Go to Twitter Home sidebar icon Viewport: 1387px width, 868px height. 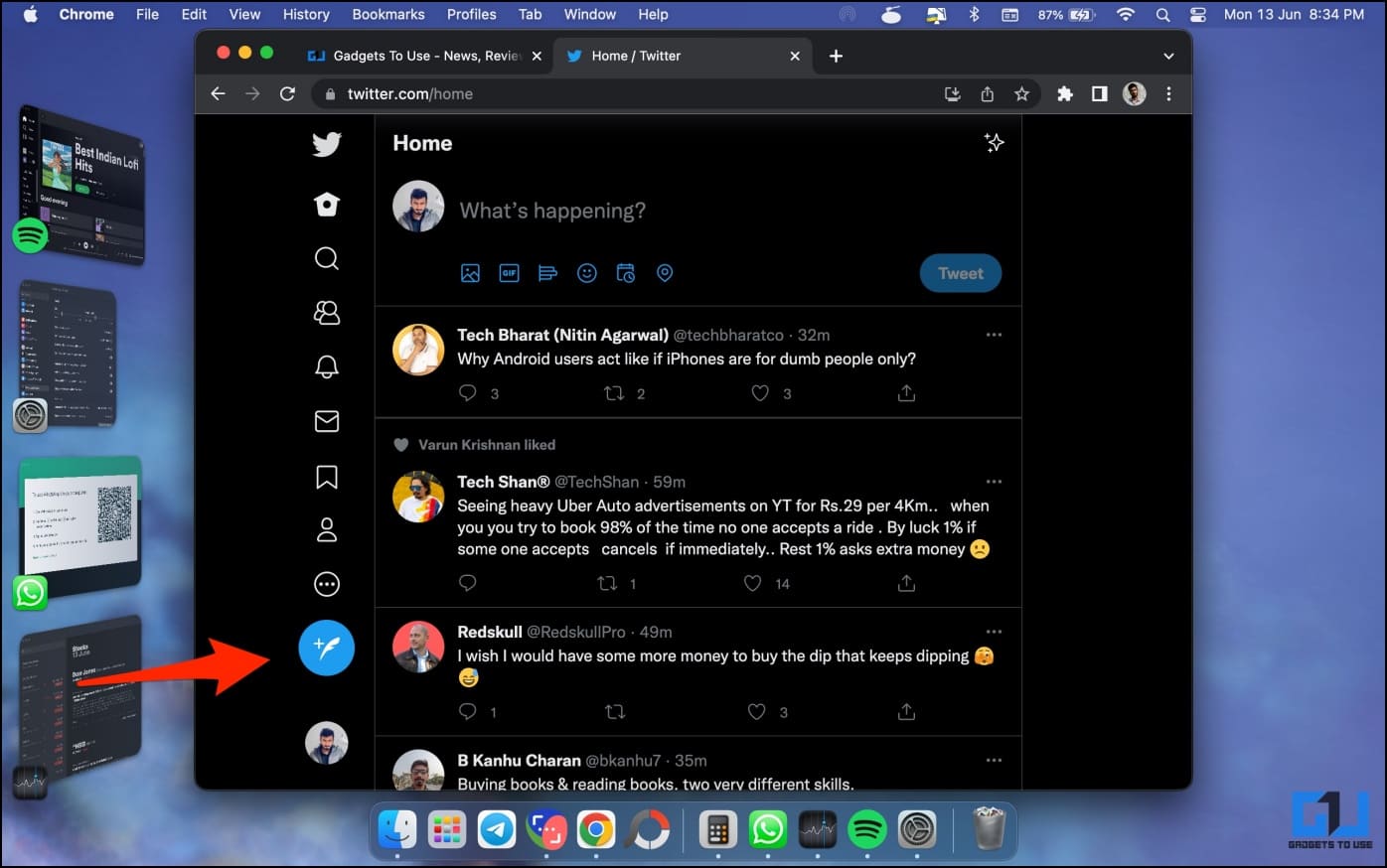click(327, 204)
